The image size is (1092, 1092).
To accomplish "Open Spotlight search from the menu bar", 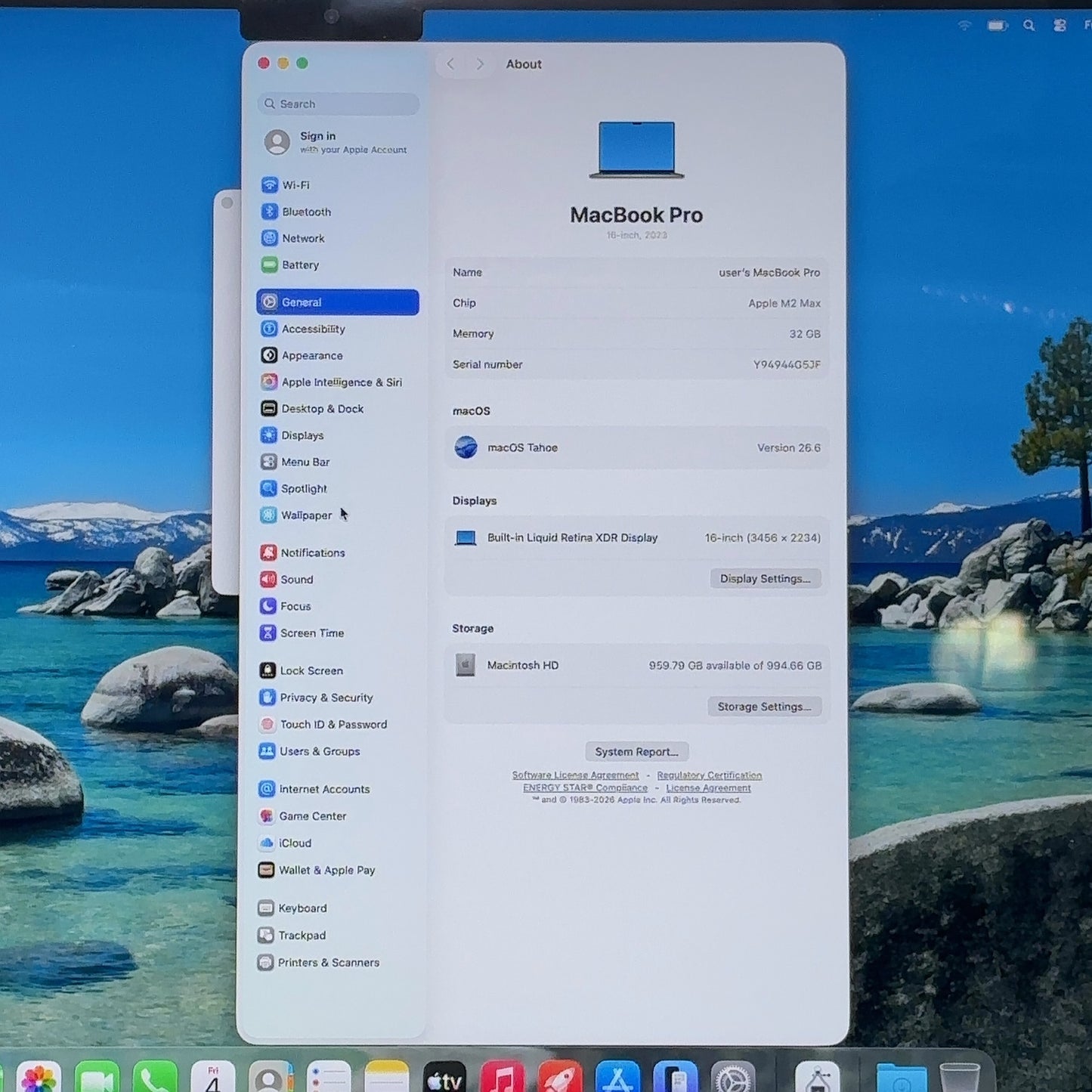I will click(x=1029, y=26).
